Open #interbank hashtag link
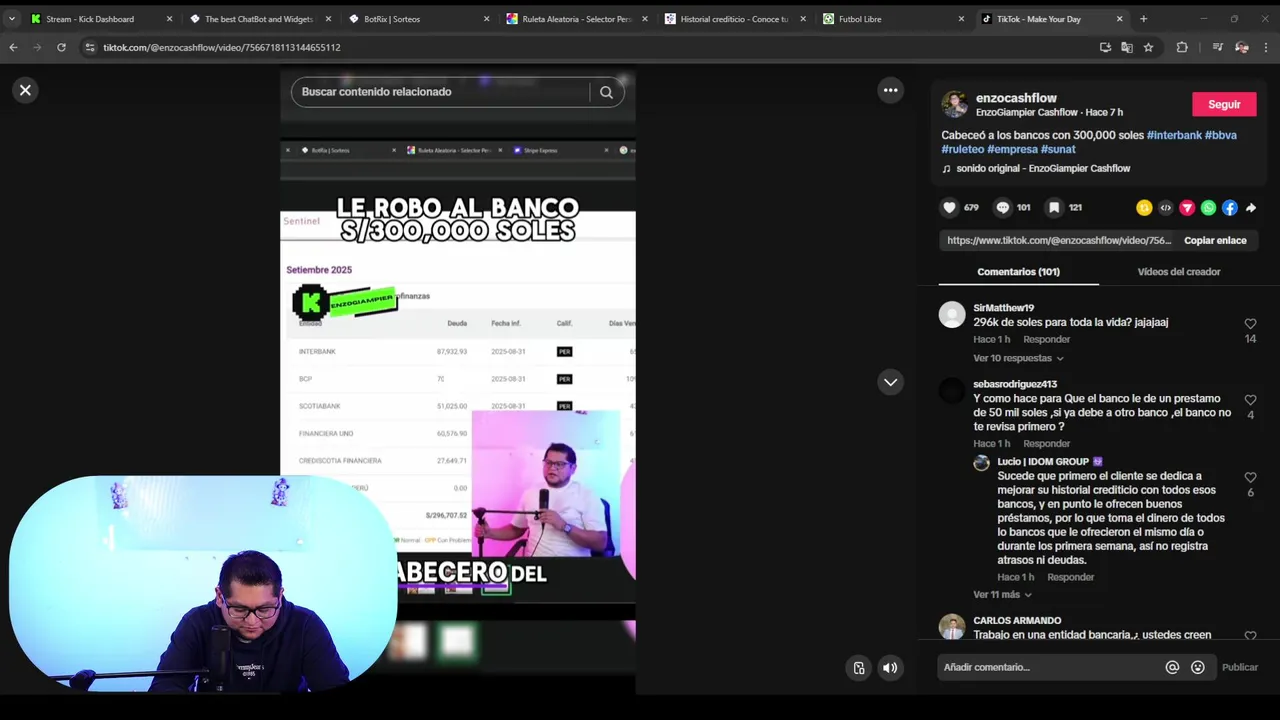Image resolution: width=1280 pixels, height=720 pixels. pos(1174,135)
